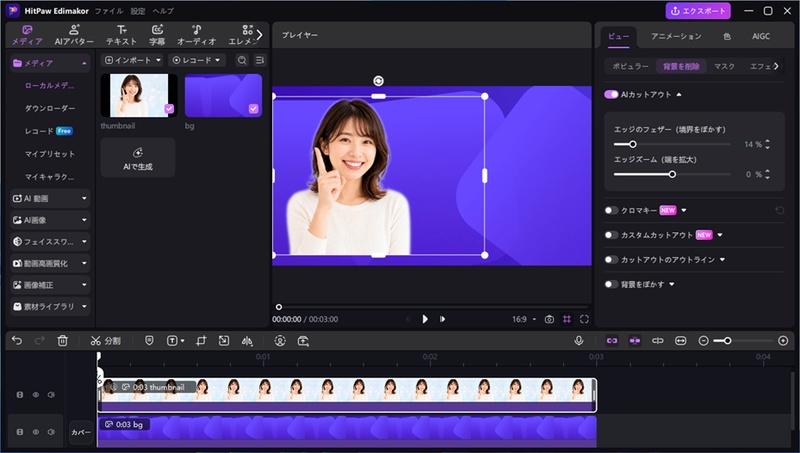Enable カットアウトのアウトライン switch
This screenshot has width=800, height=453.
(611, 260)
